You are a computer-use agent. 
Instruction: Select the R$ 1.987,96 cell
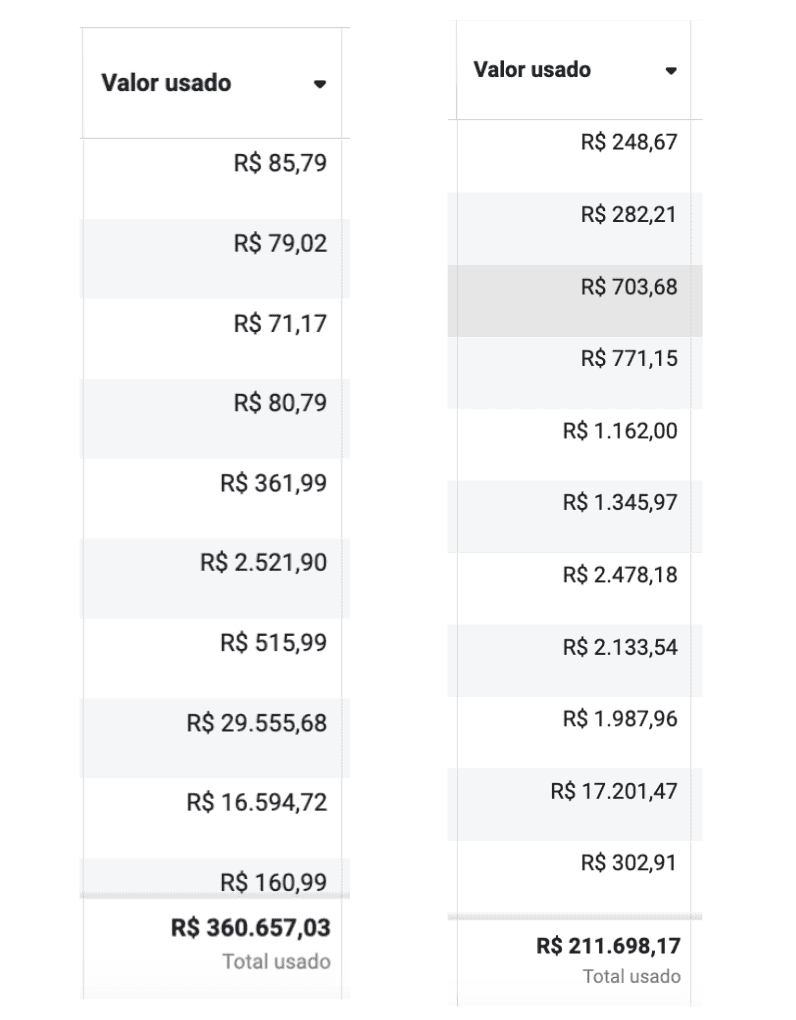(x=574, y=732)
